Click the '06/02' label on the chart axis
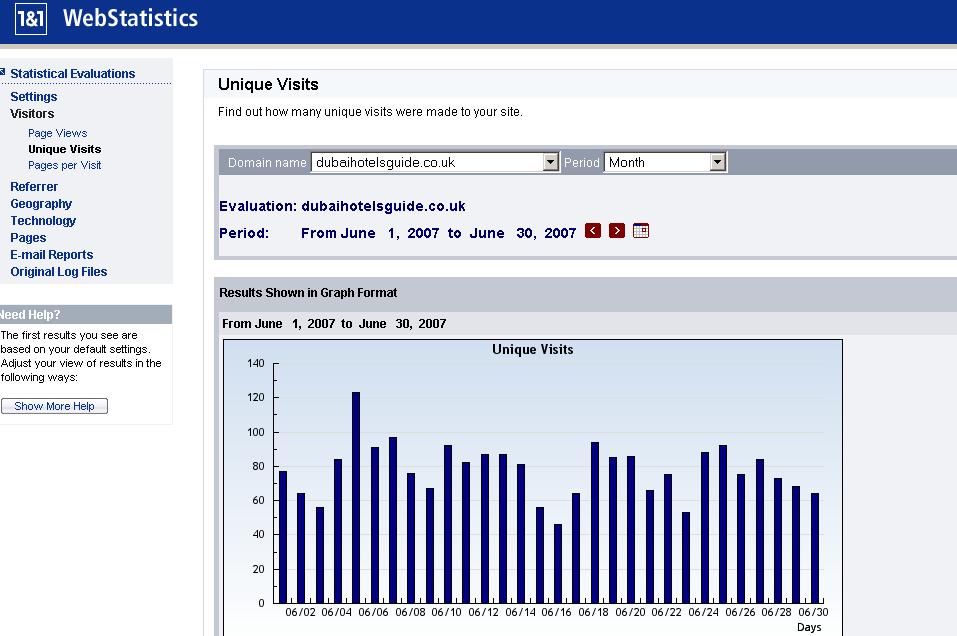957x636 pixels. tap(300, 612)
